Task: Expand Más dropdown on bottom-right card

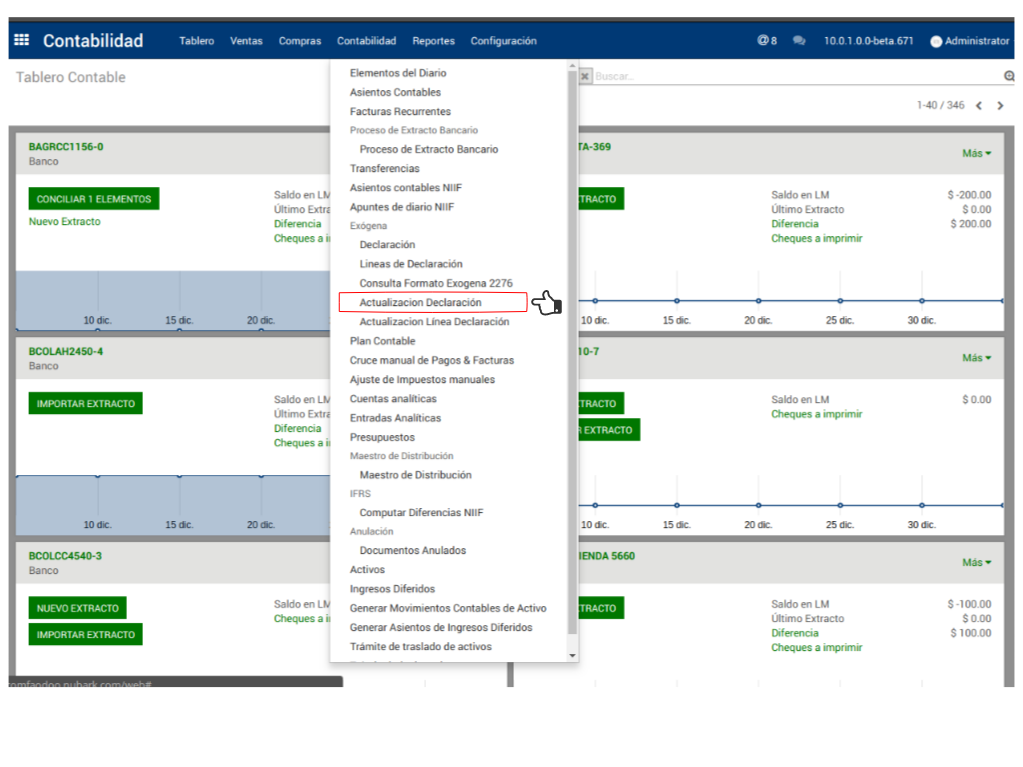Action: (976, 563)
